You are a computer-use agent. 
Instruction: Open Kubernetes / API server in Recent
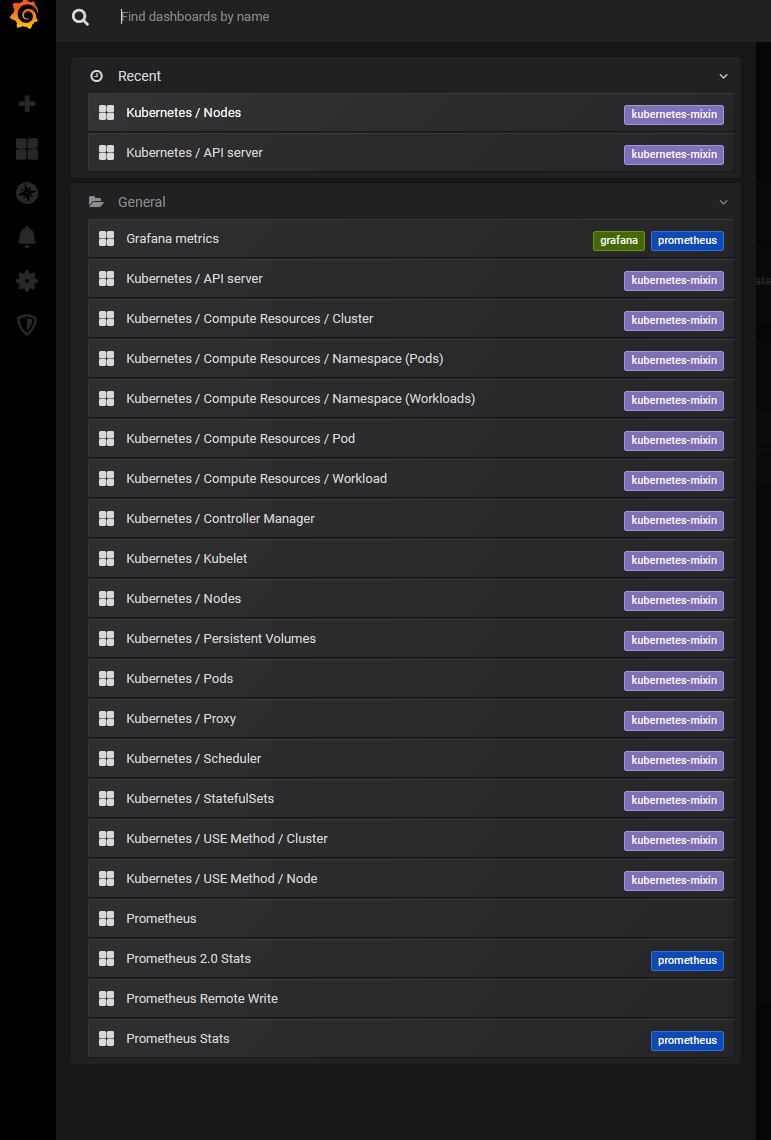410,153
